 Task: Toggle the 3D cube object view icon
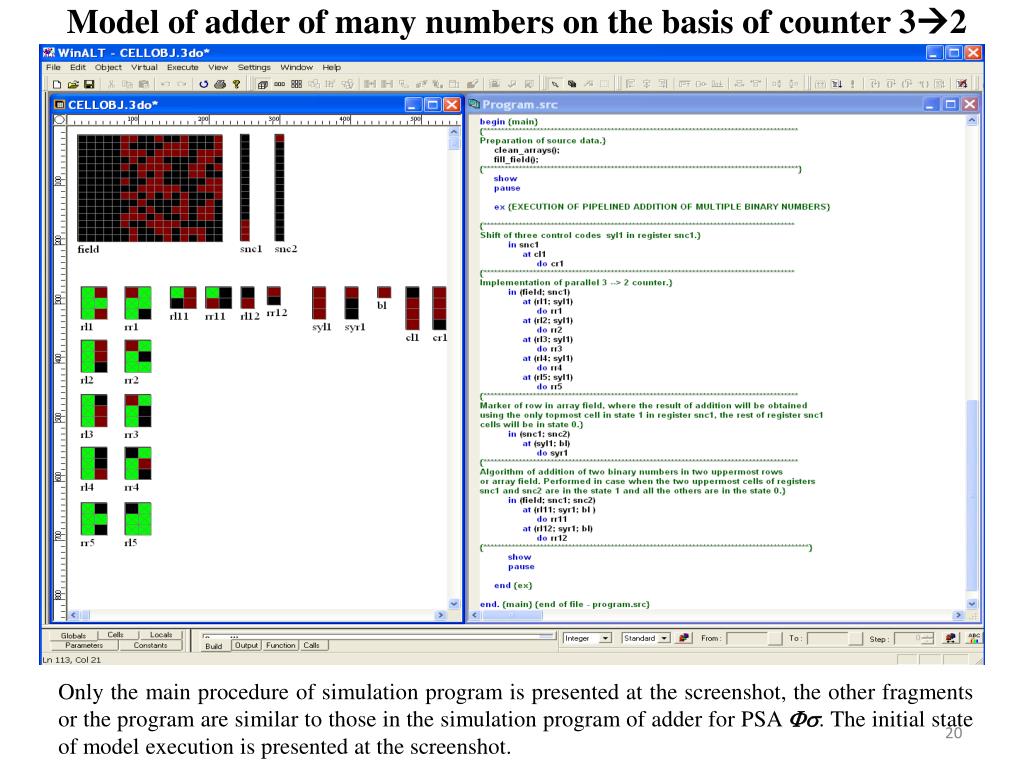pyautogui.click(x=262, y=84)
